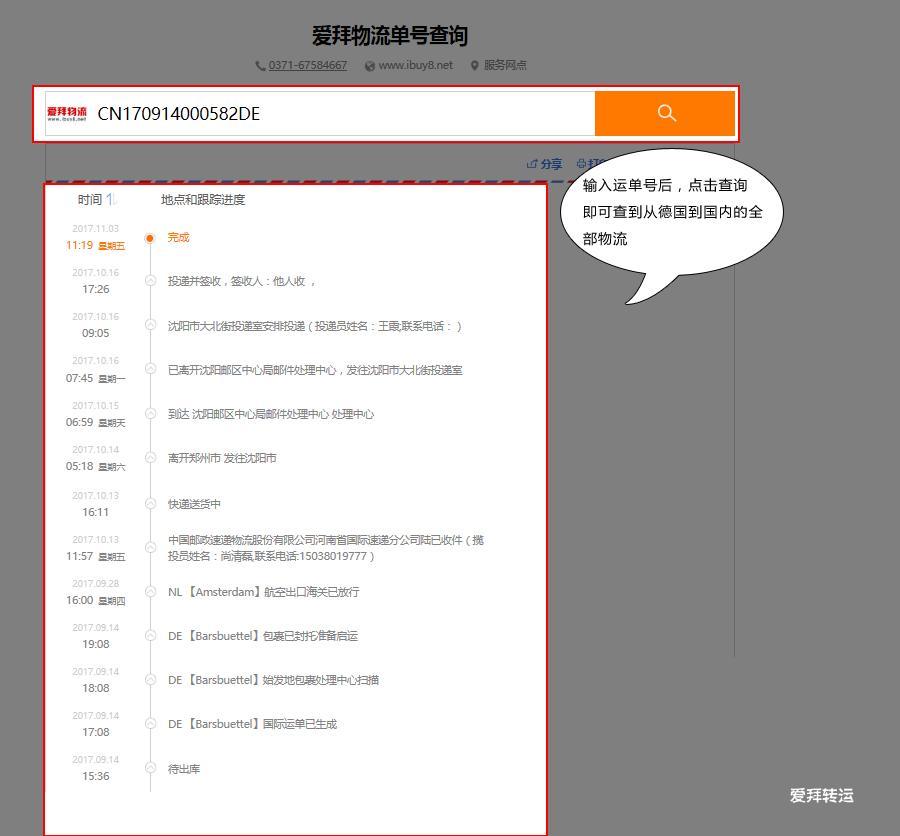The image size is (900, 836).
Task: Select NL Amsterdam 航空出口海关已放行 entry
Action: tap(263, 592)
